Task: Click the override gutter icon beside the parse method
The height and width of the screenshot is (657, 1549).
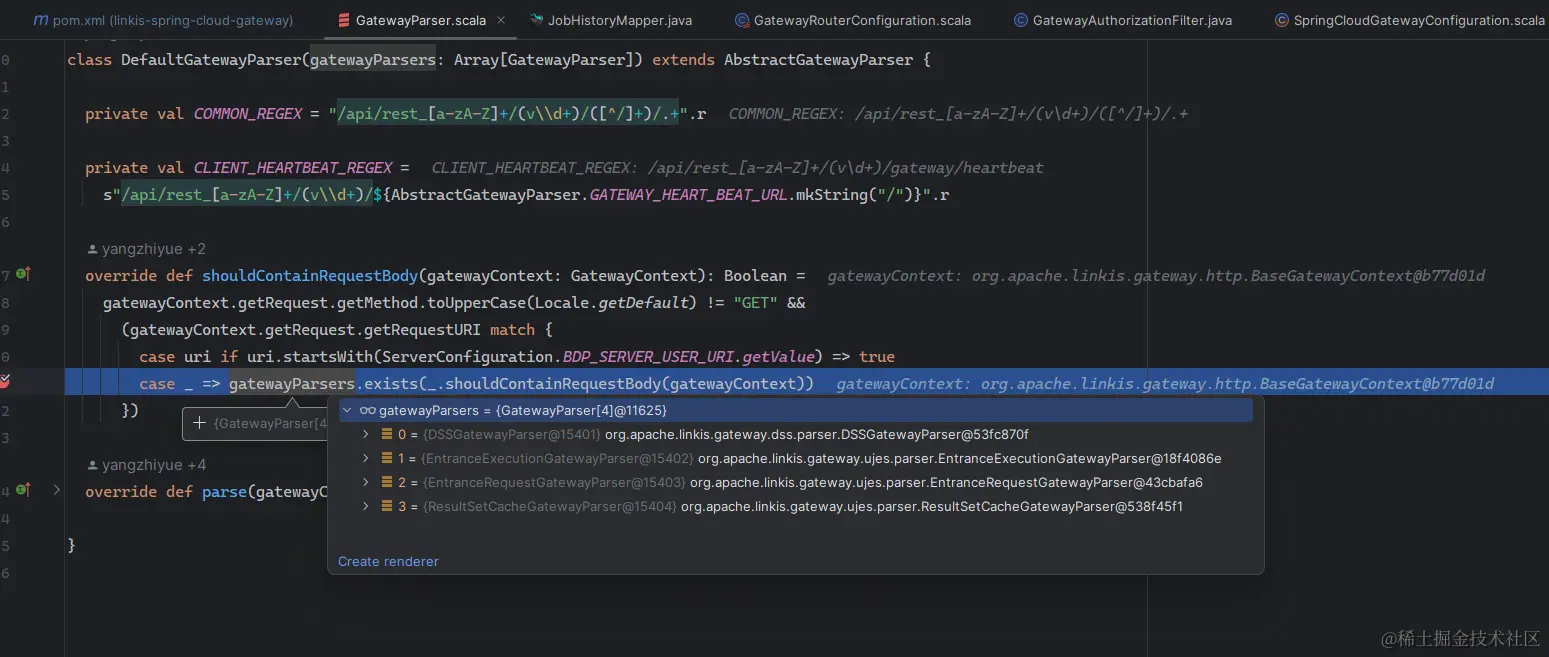Action: pyautogui.click(x=23, y=491)
